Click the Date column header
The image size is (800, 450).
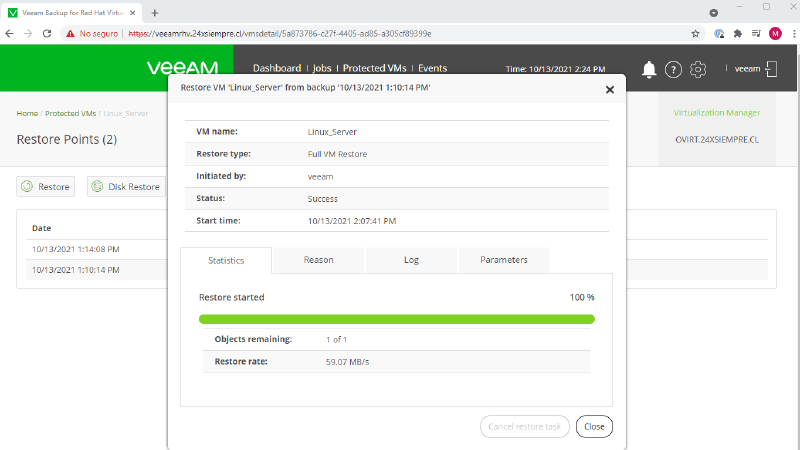[41, 228]
